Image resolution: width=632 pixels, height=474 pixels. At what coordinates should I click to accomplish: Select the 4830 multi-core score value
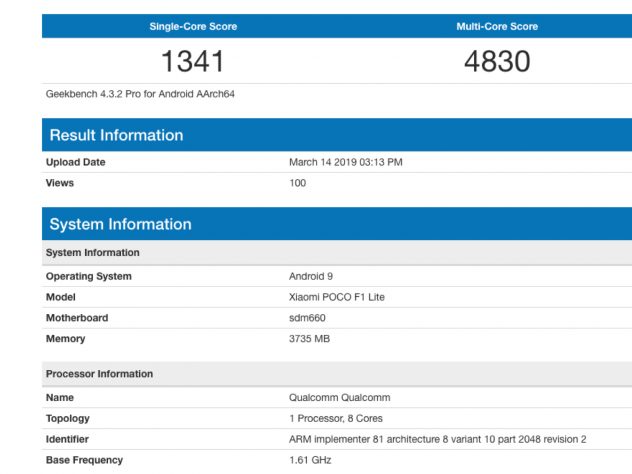pos(496,62)
